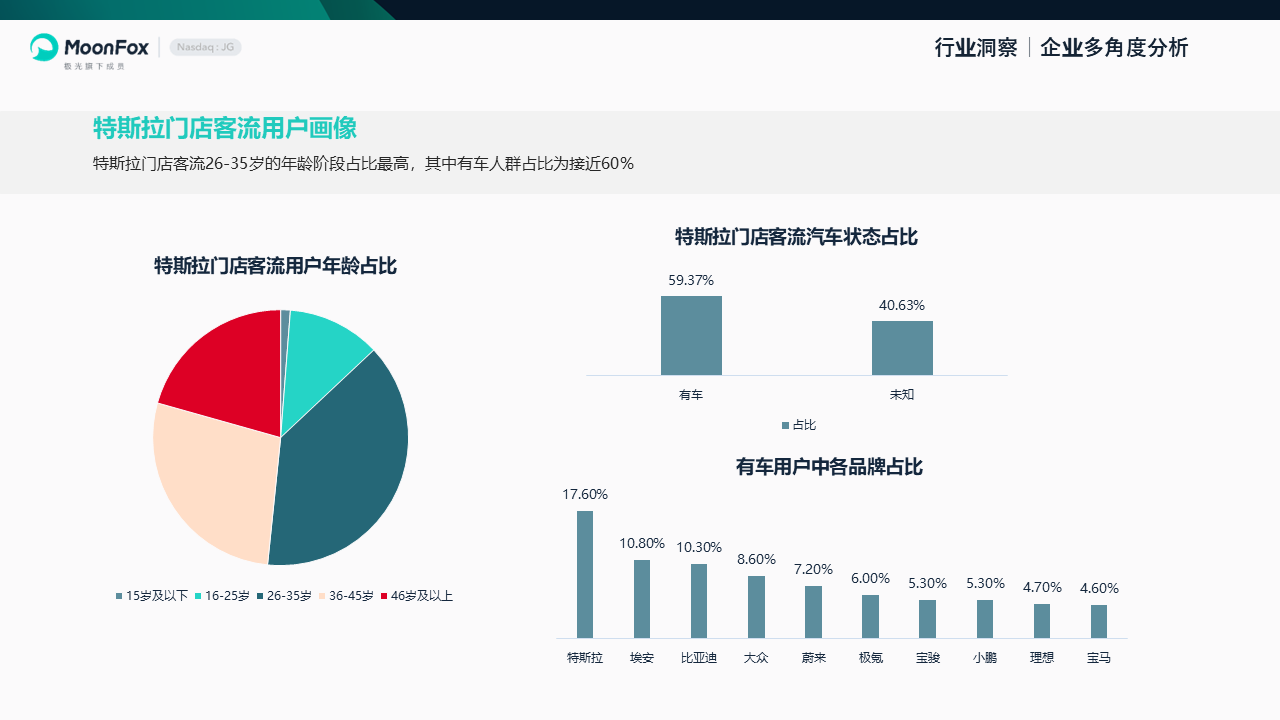
Task: Click the 行业洞察 header text
Action: click(975, 47)
